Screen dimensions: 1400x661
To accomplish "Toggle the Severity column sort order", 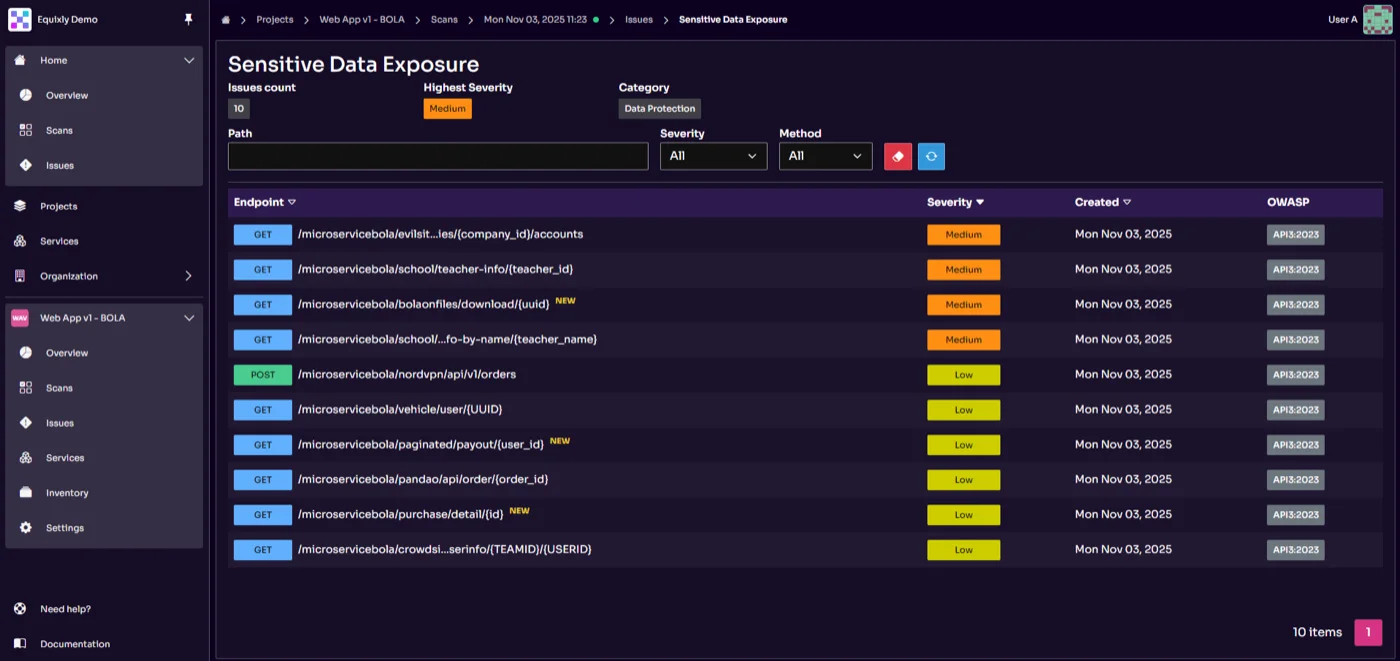I will 982,202.
